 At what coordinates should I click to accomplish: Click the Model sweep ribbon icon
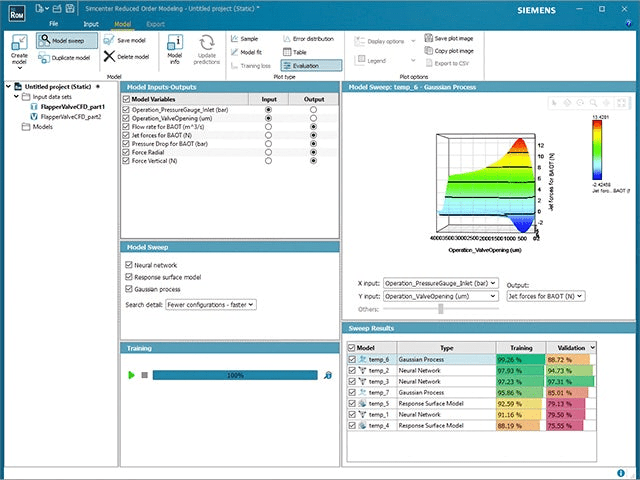(x=60, y=41)
